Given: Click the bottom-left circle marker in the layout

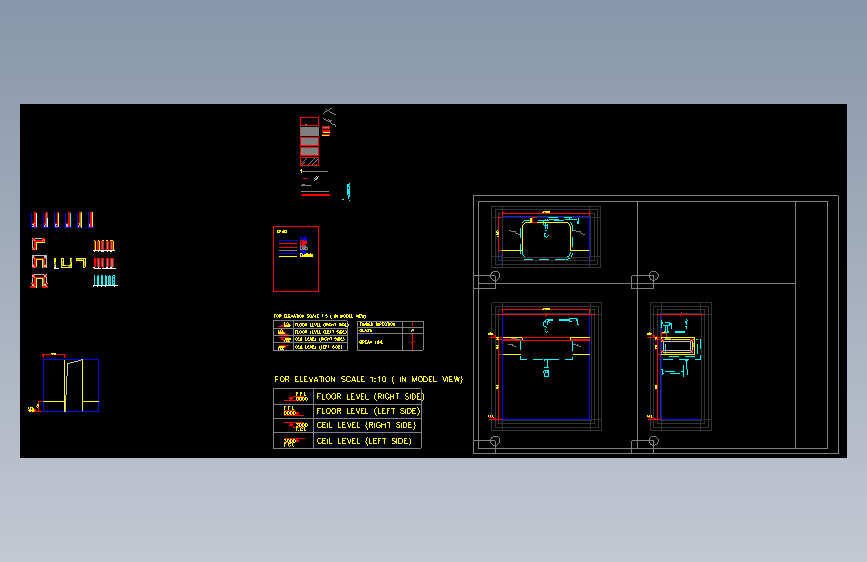Looking at the screenshot, I should pyautogui.click(x=495, y=441).
